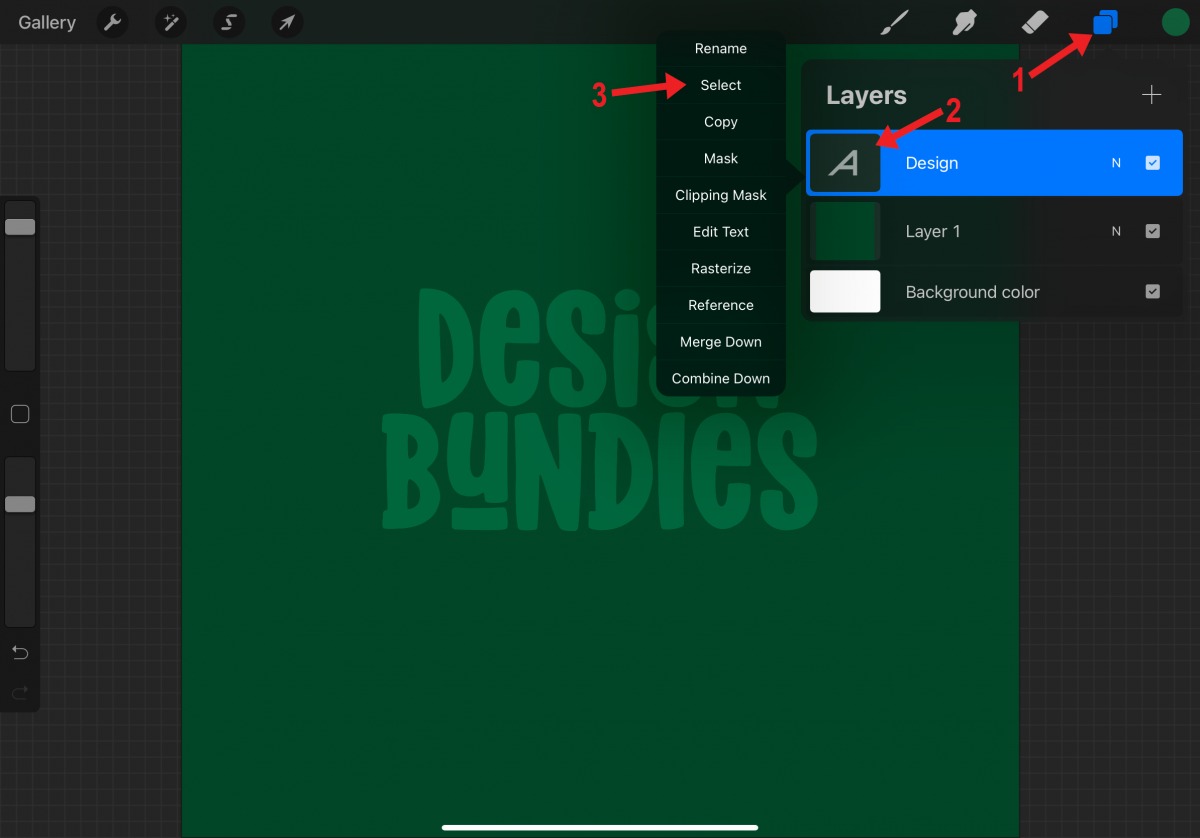The width and height of the screenshot is (1200, 838).
Task: Open the Selection tool
Action: click(228, 22)
